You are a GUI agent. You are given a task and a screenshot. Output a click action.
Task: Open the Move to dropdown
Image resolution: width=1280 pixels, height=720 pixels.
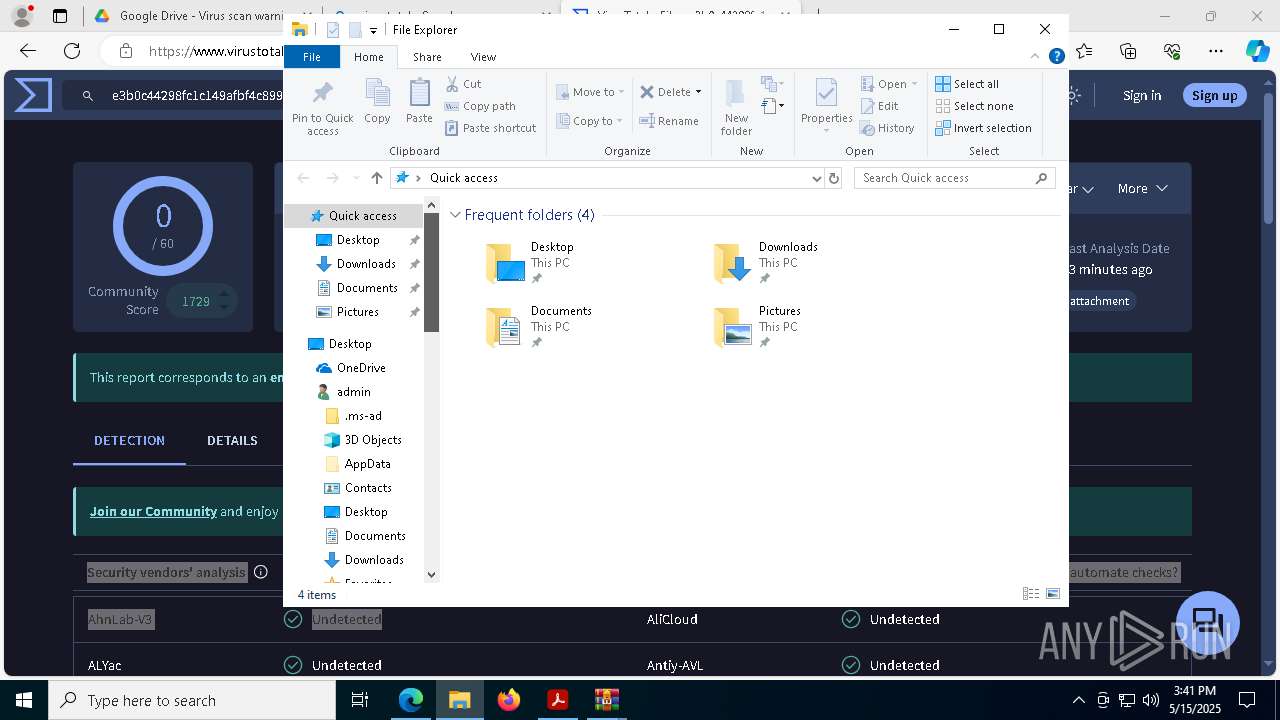point(590,92)
